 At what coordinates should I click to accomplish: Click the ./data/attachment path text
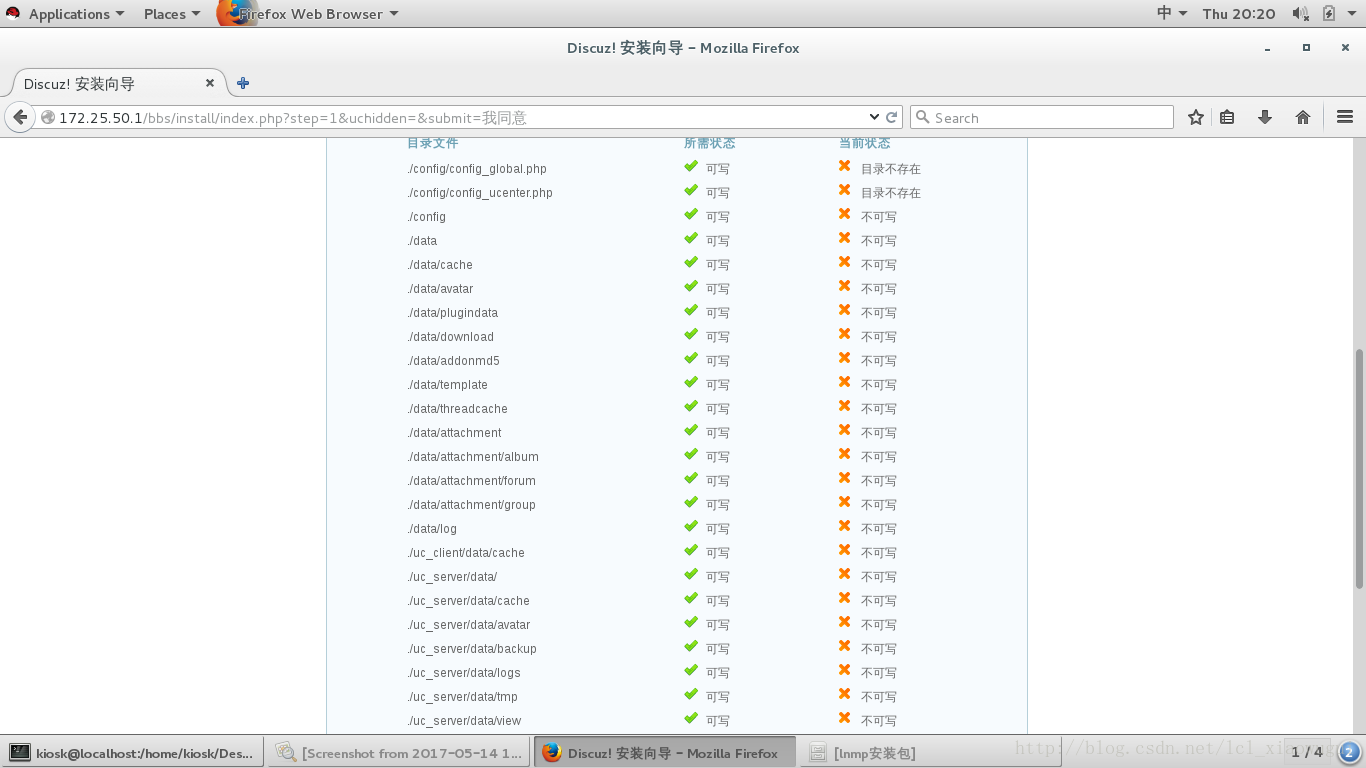454,433
